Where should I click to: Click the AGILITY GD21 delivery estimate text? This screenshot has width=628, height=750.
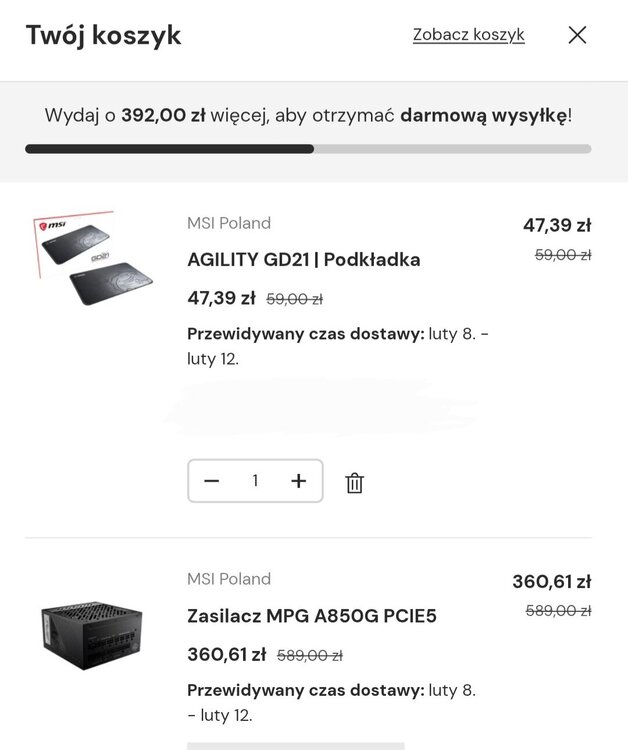[x=337, y=346]
